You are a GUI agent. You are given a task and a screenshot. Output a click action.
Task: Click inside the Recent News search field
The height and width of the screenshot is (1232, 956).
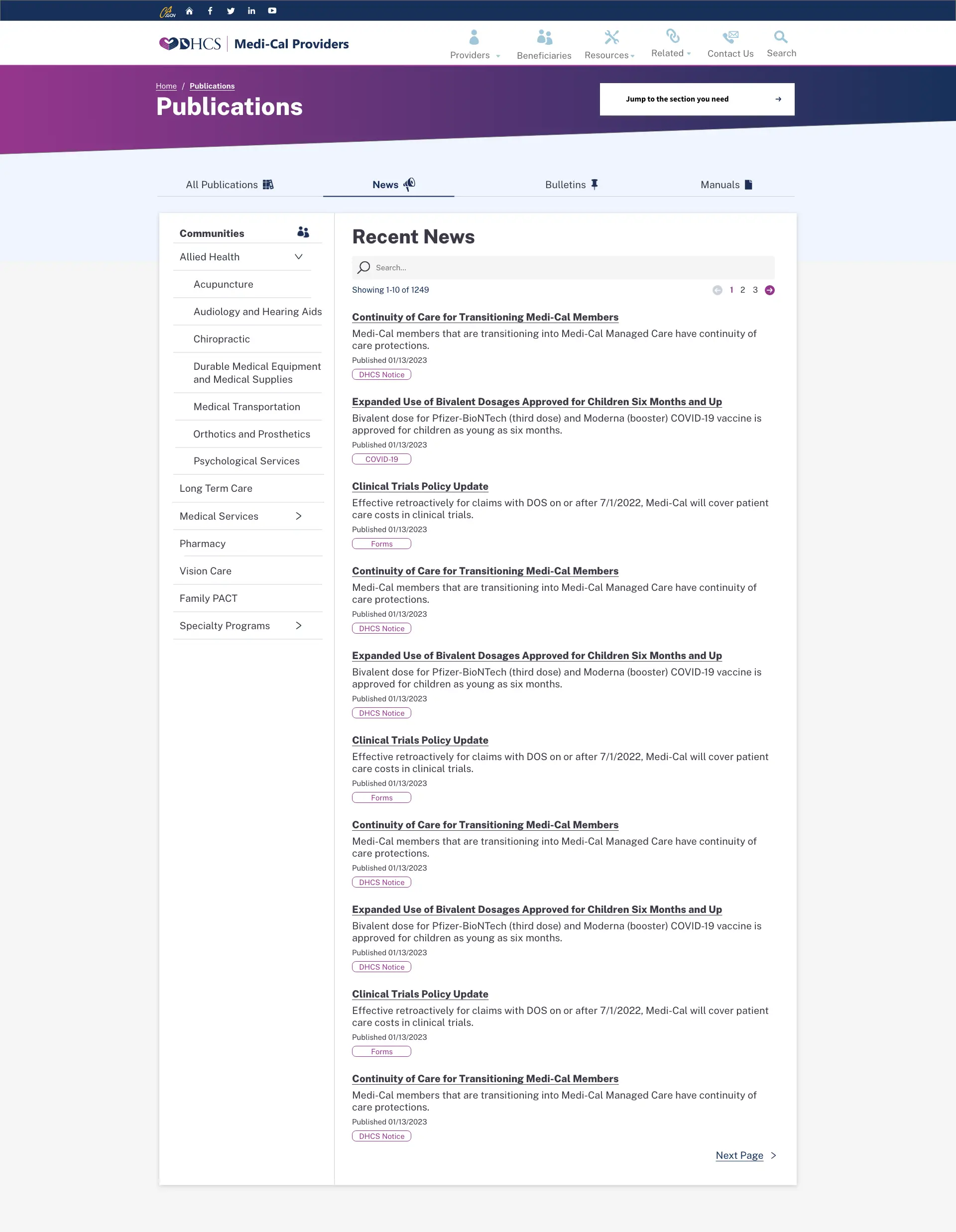pos(563,267)
